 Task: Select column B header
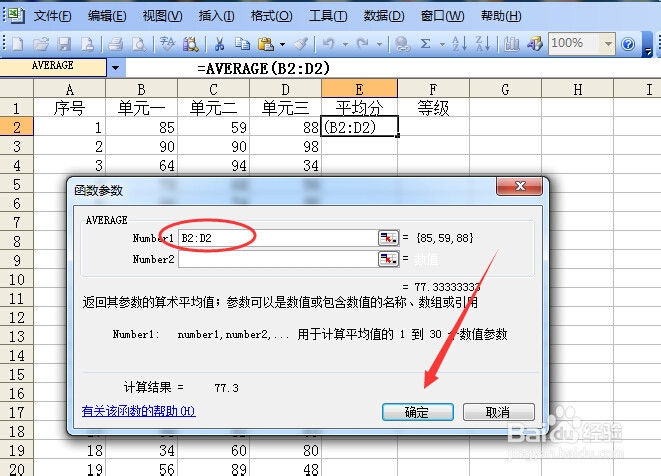click(x=141, y=89)
